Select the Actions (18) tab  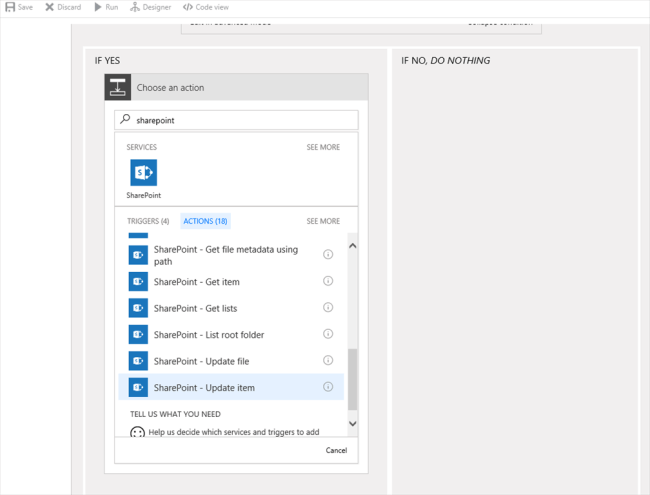pyautogui.click(x=206, y=221)
